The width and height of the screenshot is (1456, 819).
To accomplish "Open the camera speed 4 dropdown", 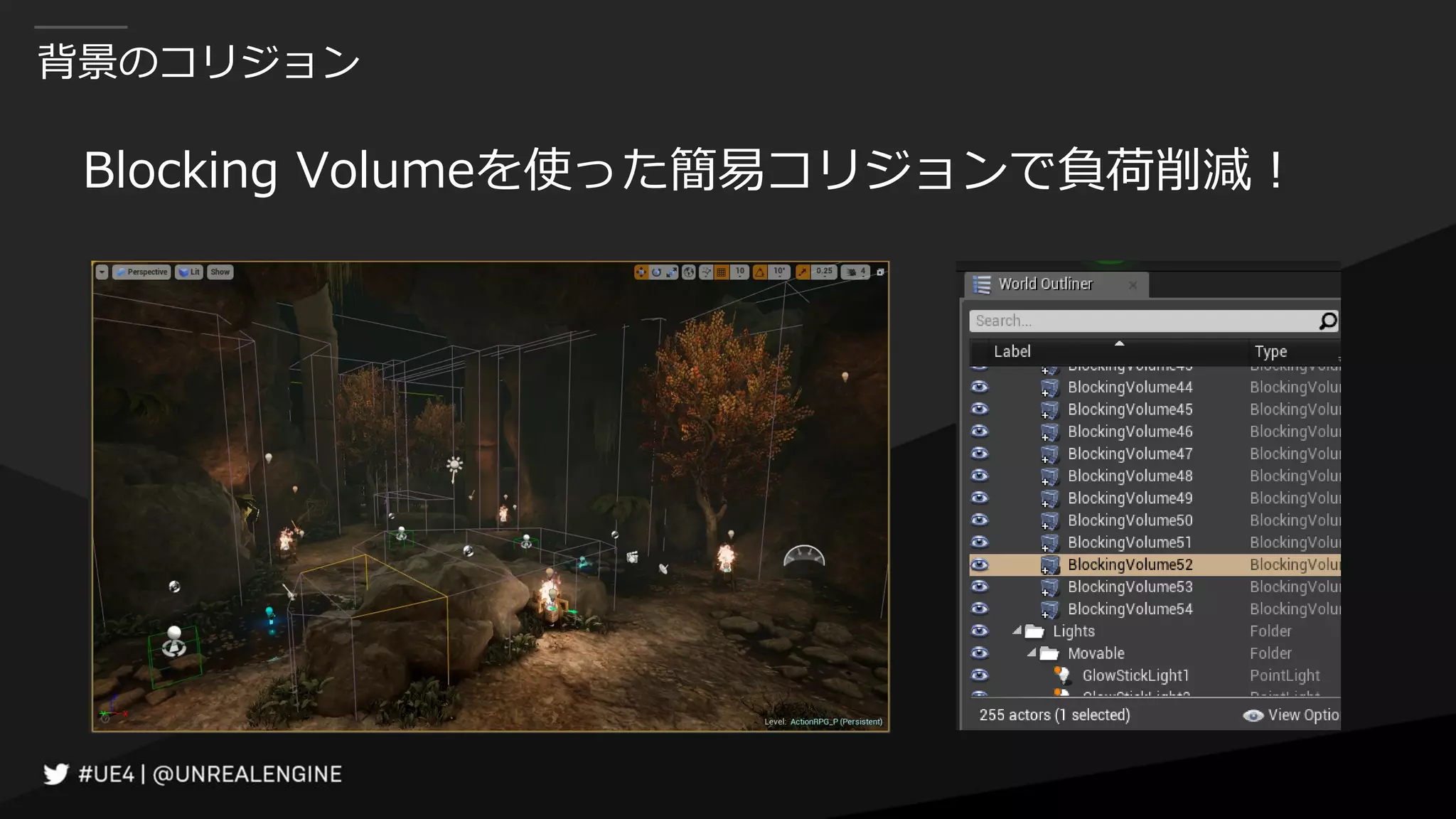I will tap(855, 272).
